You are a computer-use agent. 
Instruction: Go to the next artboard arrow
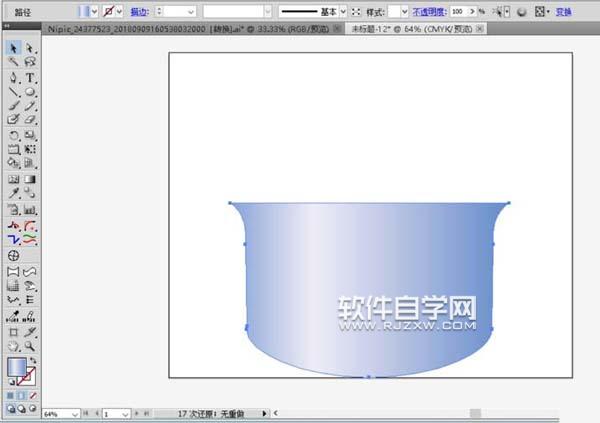(136, 413)
